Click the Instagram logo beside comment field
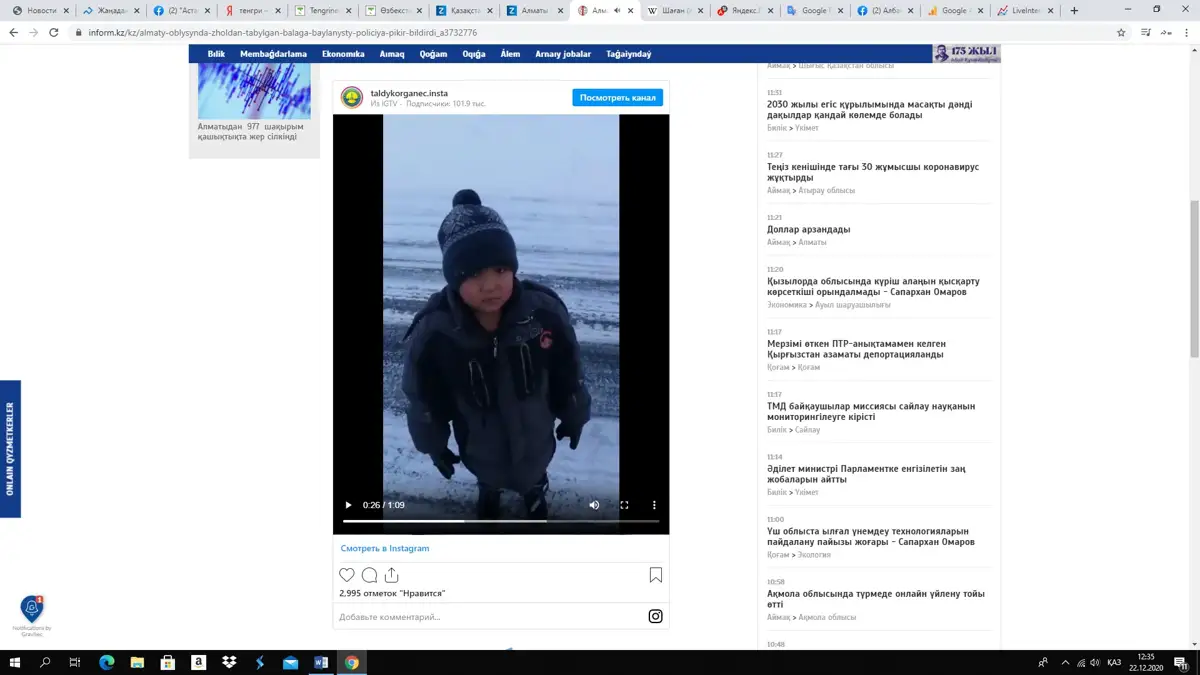 (x=655, y=616)
